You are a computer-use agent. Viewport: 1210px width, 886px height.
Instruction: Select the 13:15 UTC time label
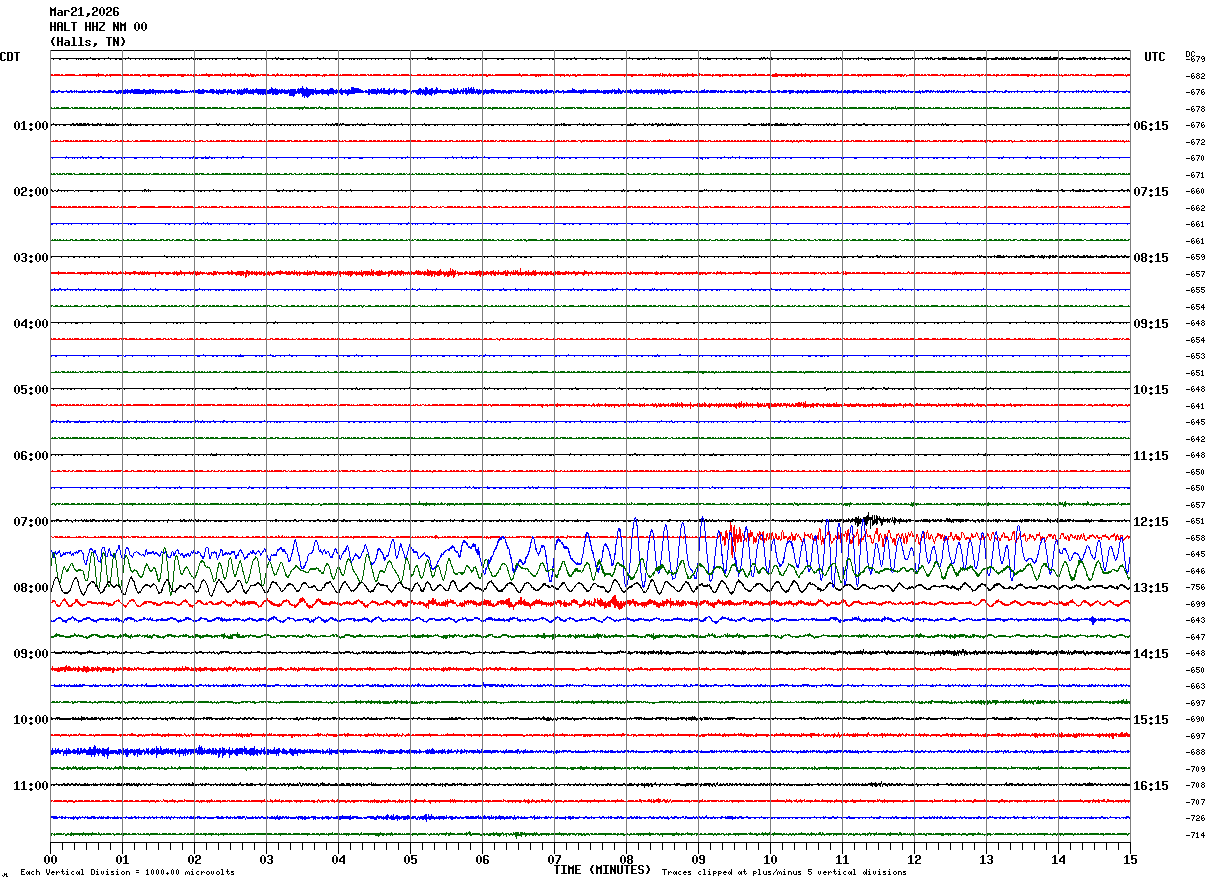[x=1150, y=588]
